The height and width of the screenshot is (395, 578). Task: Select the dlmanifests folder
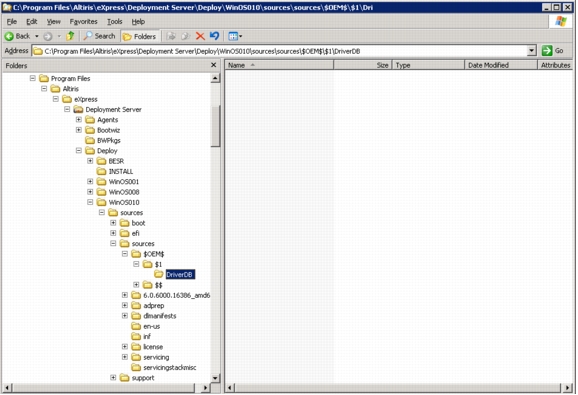[x=160, y=316]
